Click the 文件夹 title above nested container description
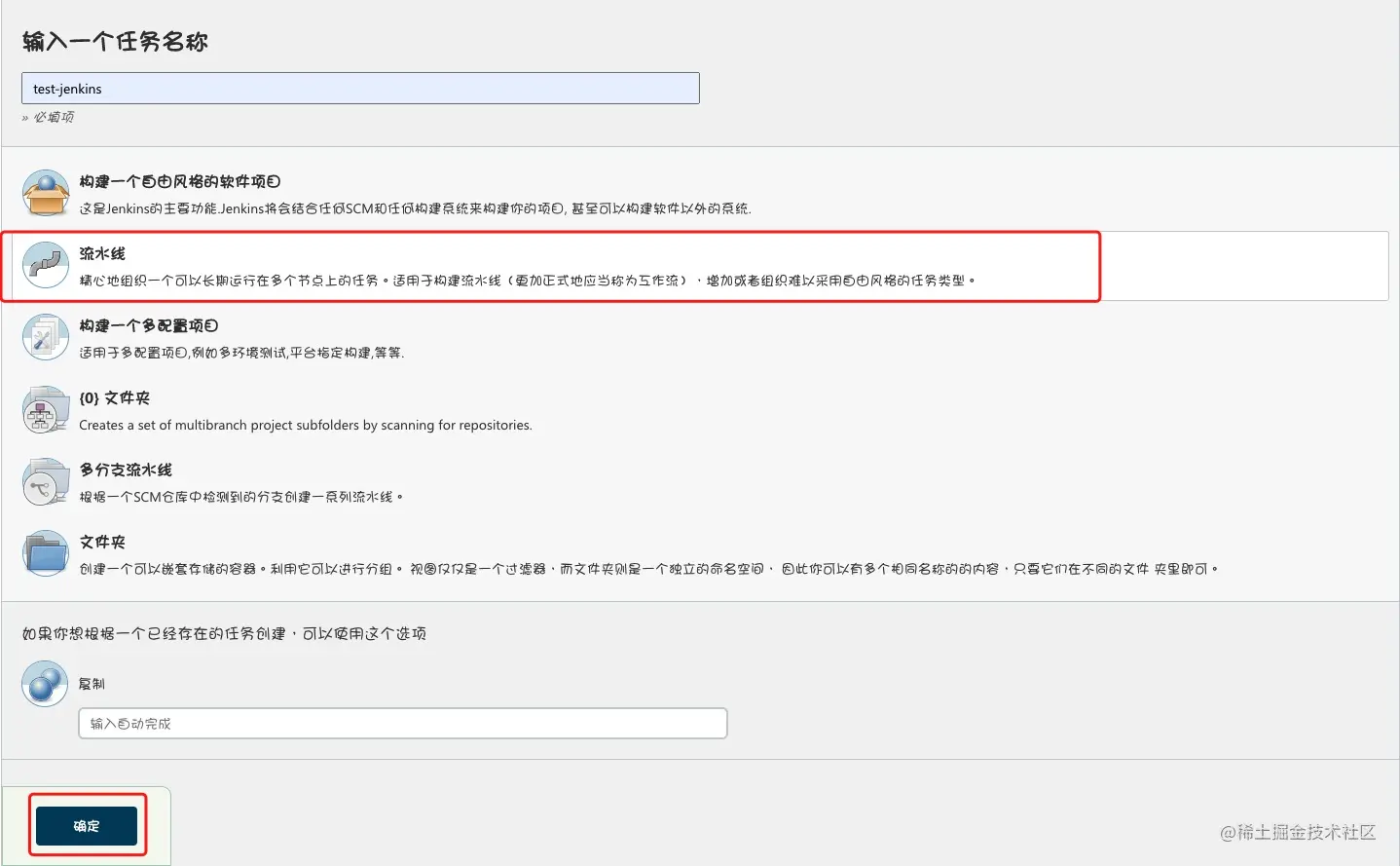 point(102,542)
